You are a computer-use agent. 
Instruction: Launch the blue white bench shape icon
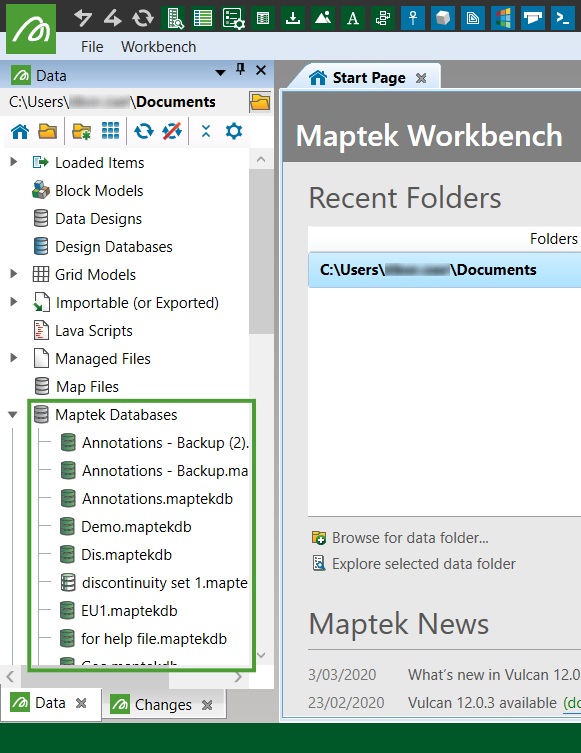pos(533,18)
